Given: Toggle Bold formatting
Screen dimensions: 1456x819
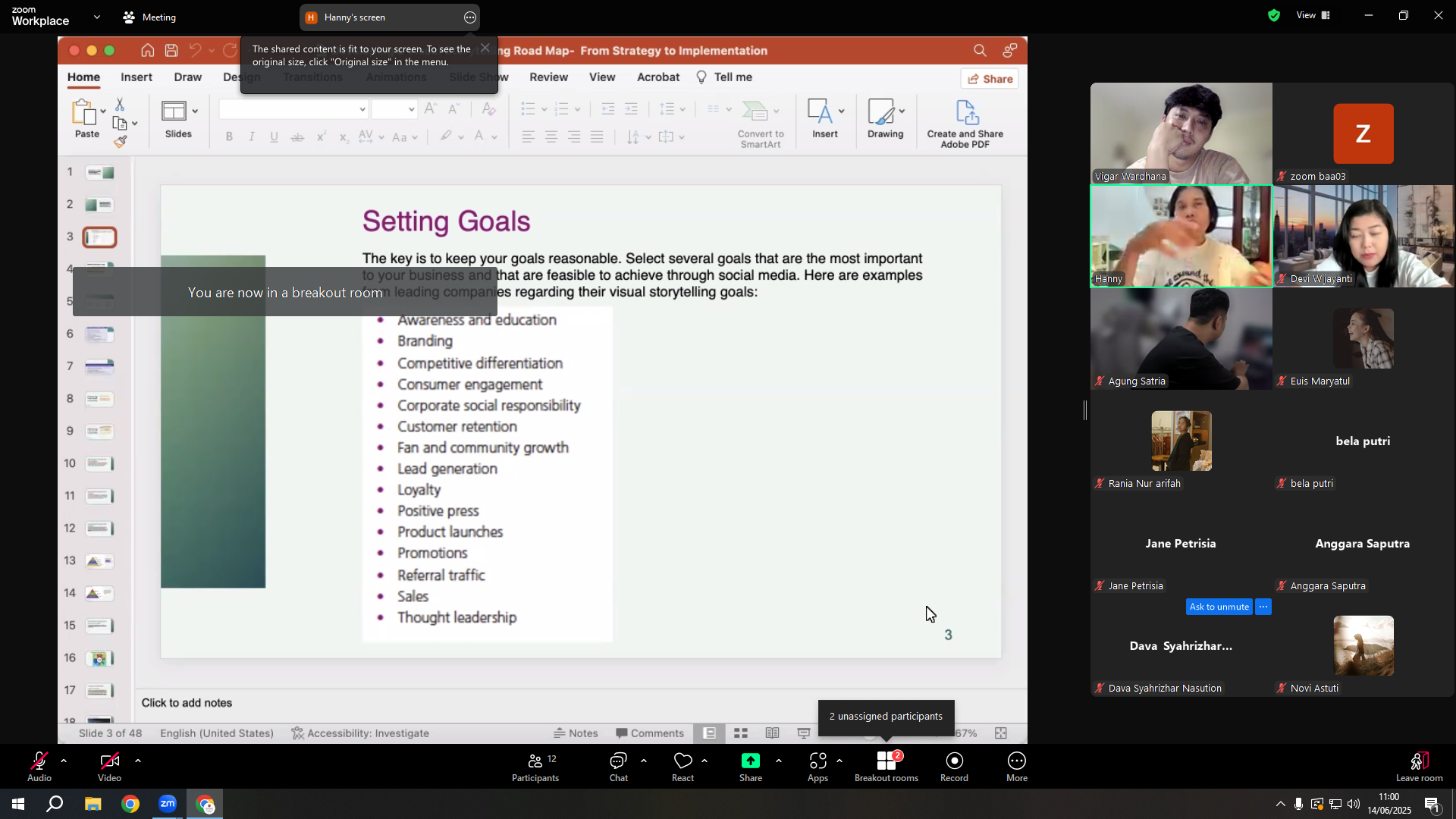Looking at the screenshot, I should [229, 137].
